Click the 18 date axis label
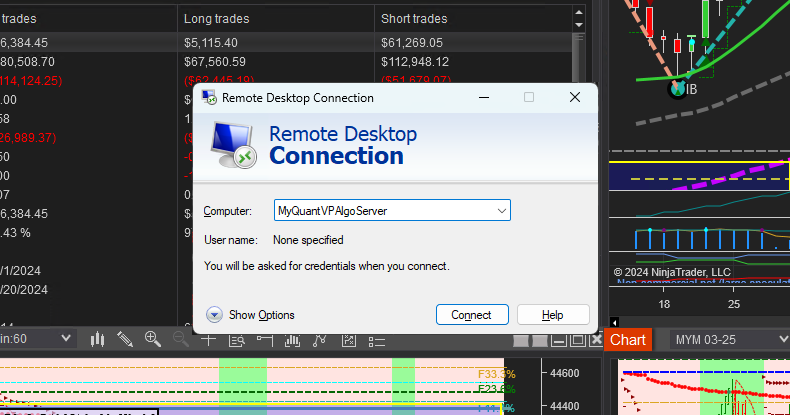The width and height of the screenshot is (790, 415). click(664, 304)
